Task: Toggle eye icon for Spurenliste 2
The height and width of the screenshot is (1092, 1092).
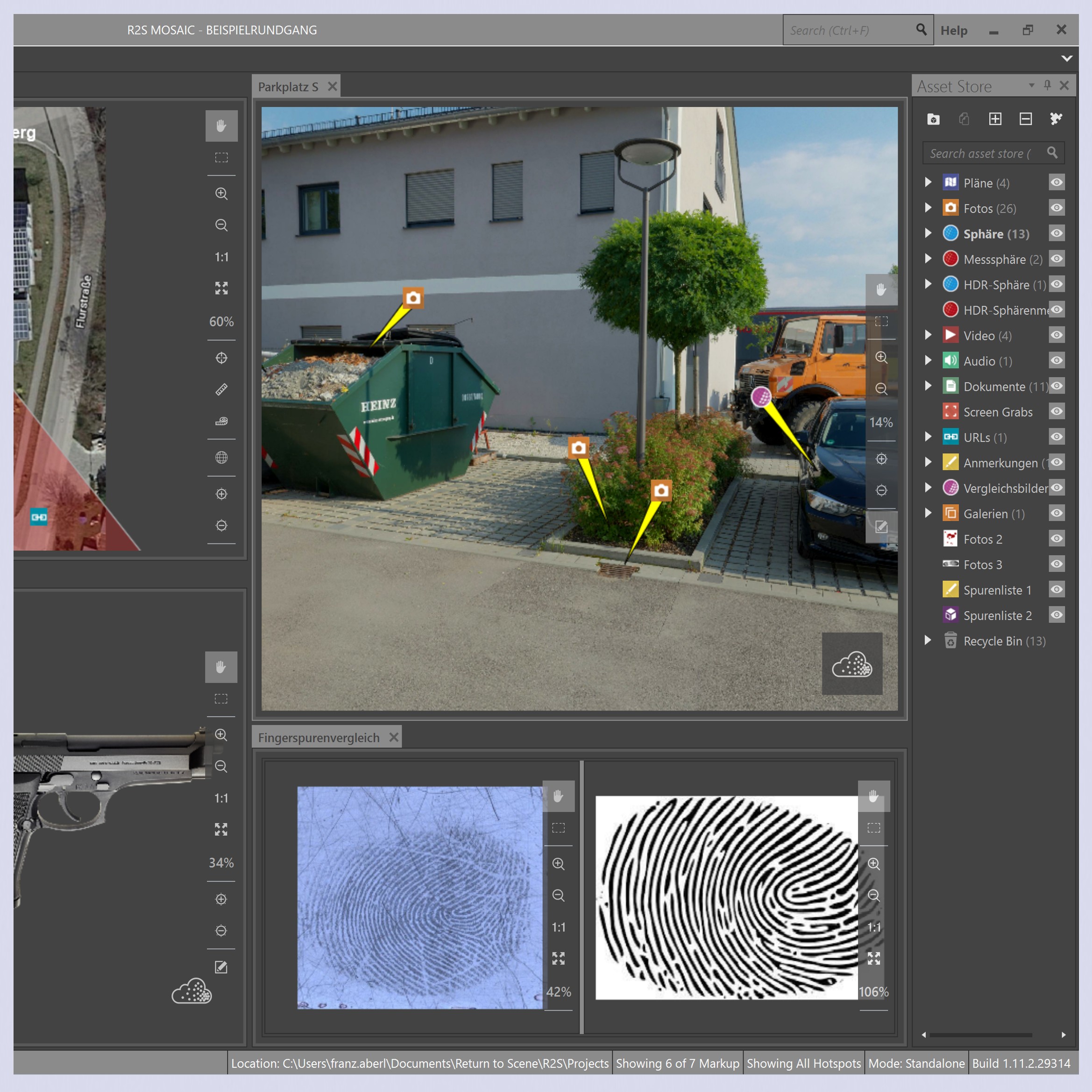Action: 1057,615
